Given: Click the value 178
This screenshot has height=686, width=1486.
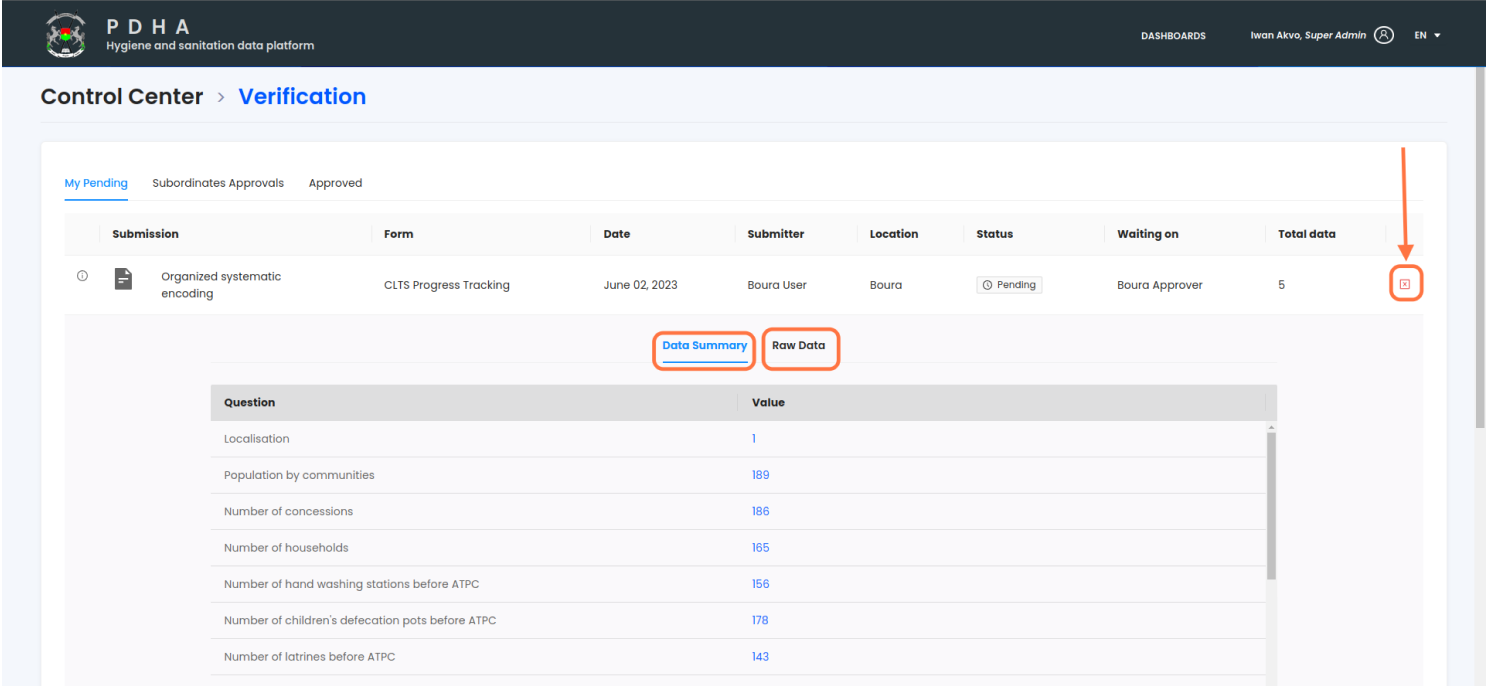Looking at the screenshot, I should pyautogui.click(x=761, y=620).
